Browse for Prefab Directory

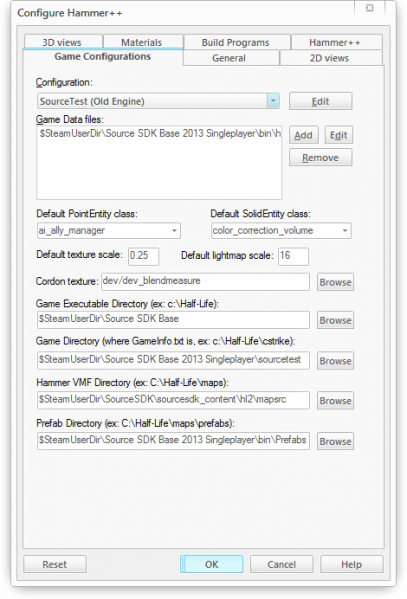tap(335, 441)
